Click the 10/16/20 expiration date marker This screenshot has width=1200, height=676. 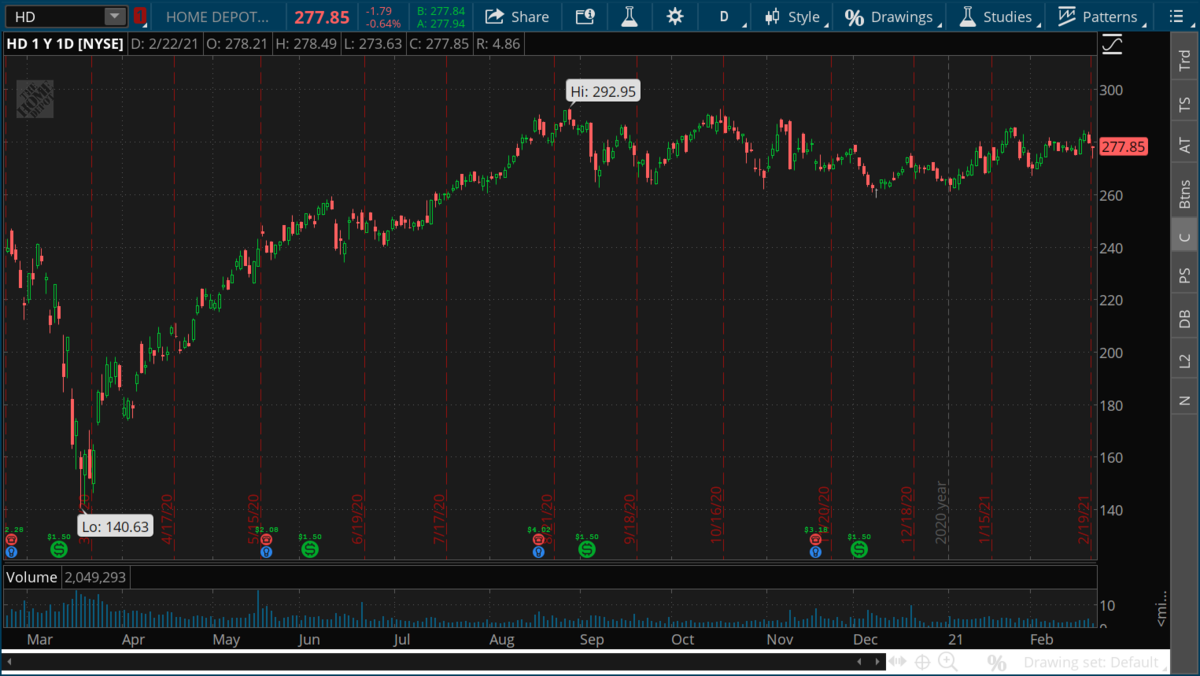click(717, 514)
